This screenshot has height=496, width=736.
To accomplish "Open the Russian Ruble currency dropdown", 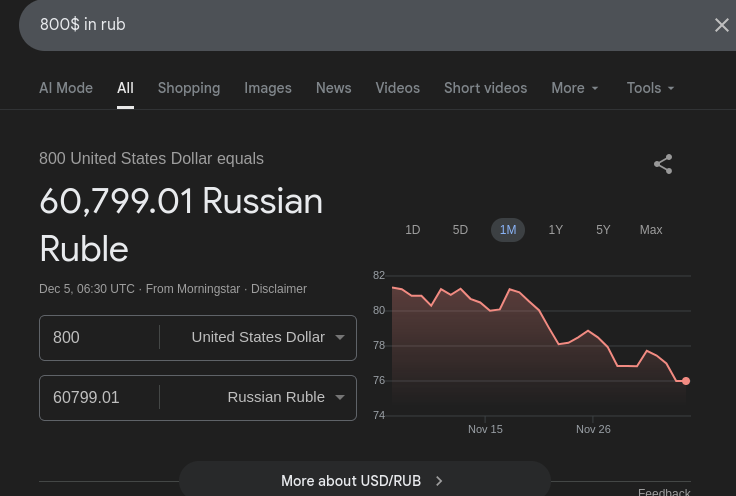I will click(x=286, y=397).
